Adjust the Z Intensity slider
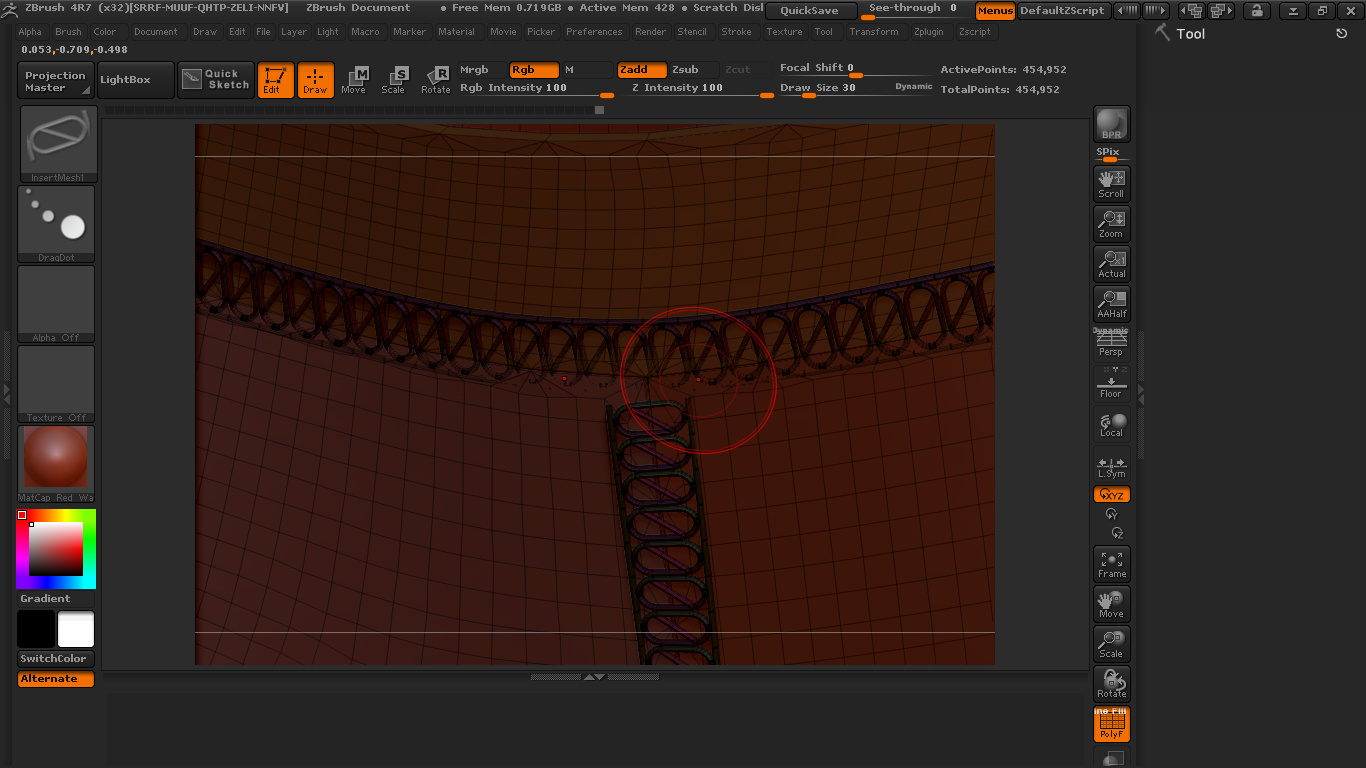Viewport: 1366px width, 768px height. (702, 88)
